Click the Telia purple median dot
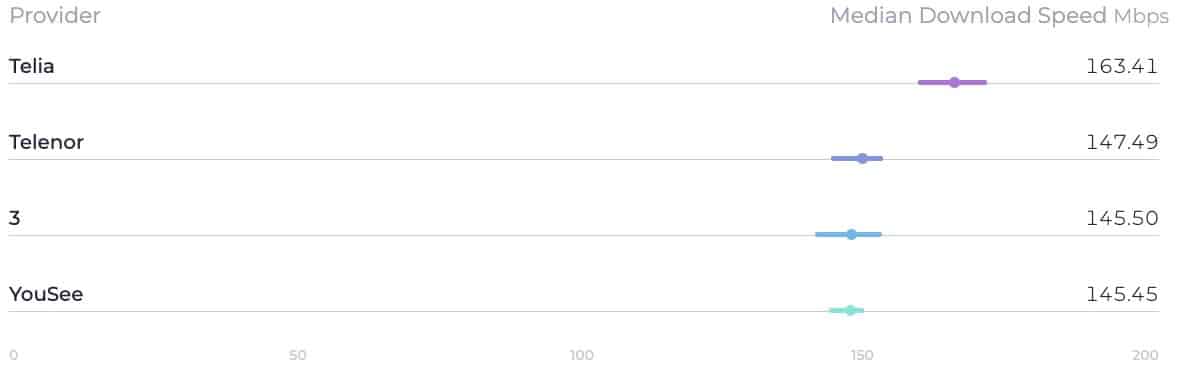The image size is (1177, 389). click(x=954, y=82)
